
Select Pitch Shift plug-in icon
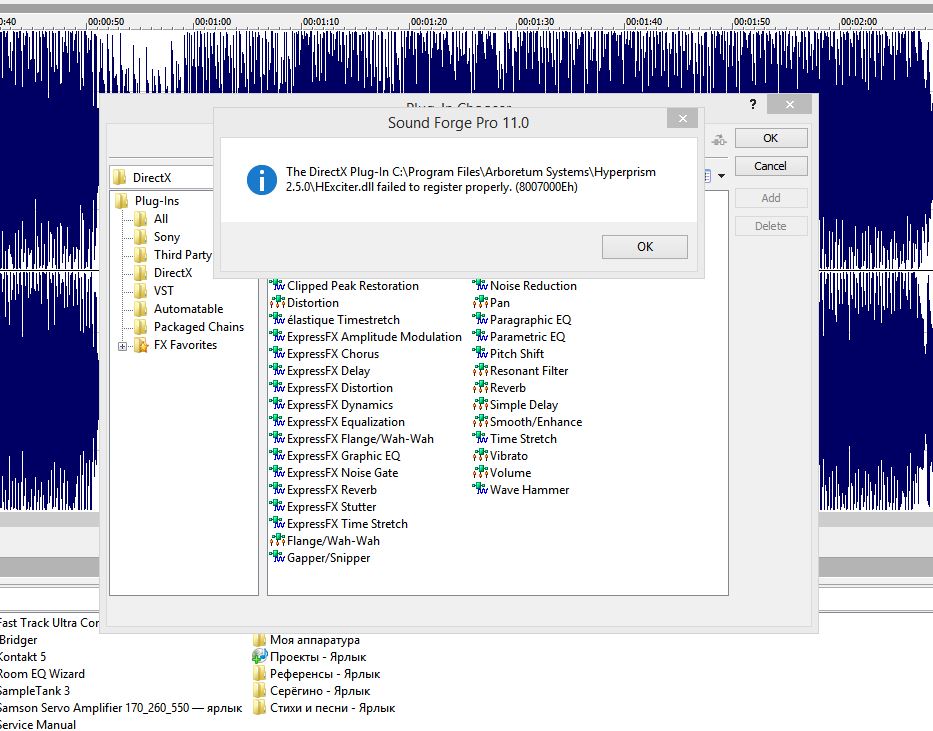[x=480, y=353]
